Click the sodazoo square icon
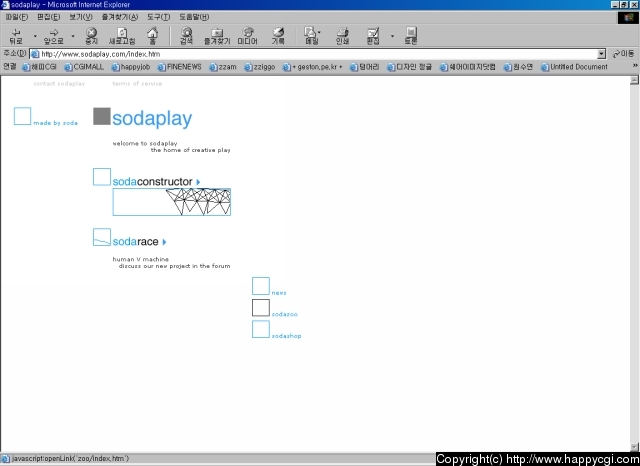 click(260, 307)
